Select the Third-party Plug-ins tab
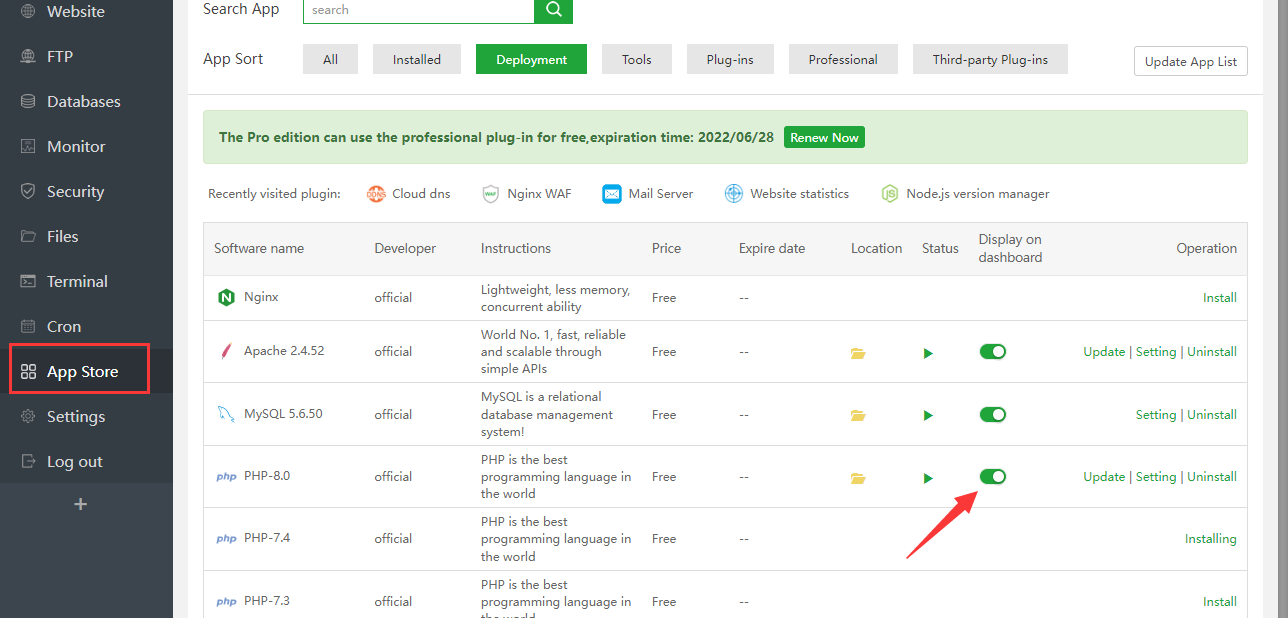Image resolution: width=1288 pixels, height=618 pixels. [990, 59]
